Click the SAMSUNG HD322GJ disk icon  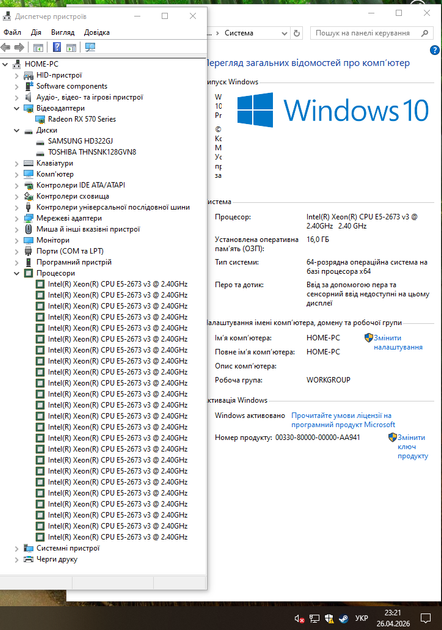(40, 142)
